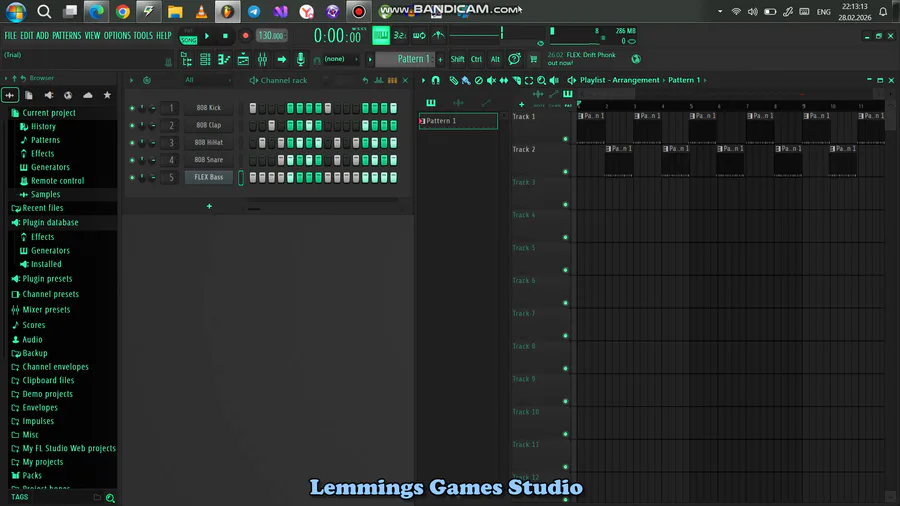Image resolution: width=900 pixels, height=506 pixels.
Task: Open FL Studio from Windows taskbar
Action: 227,11
